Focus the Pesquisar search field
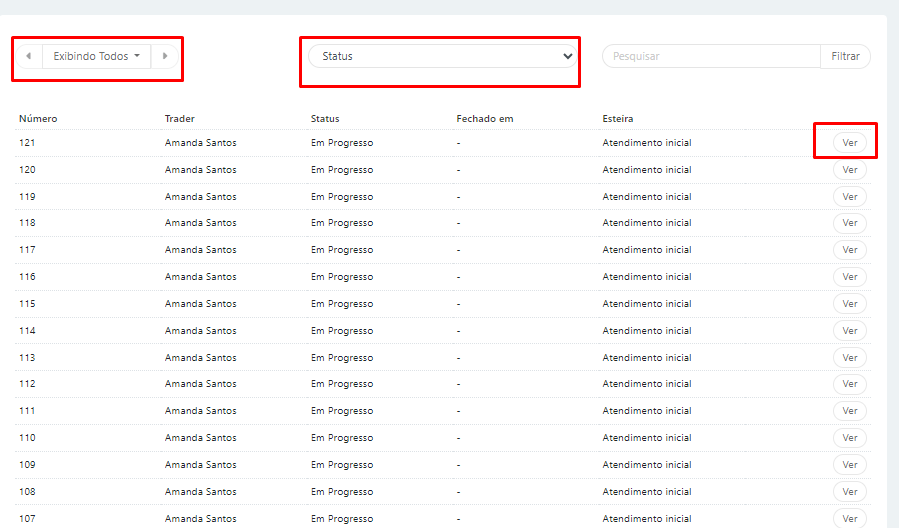This screenshot has width=899, height=528. point(710,56)
